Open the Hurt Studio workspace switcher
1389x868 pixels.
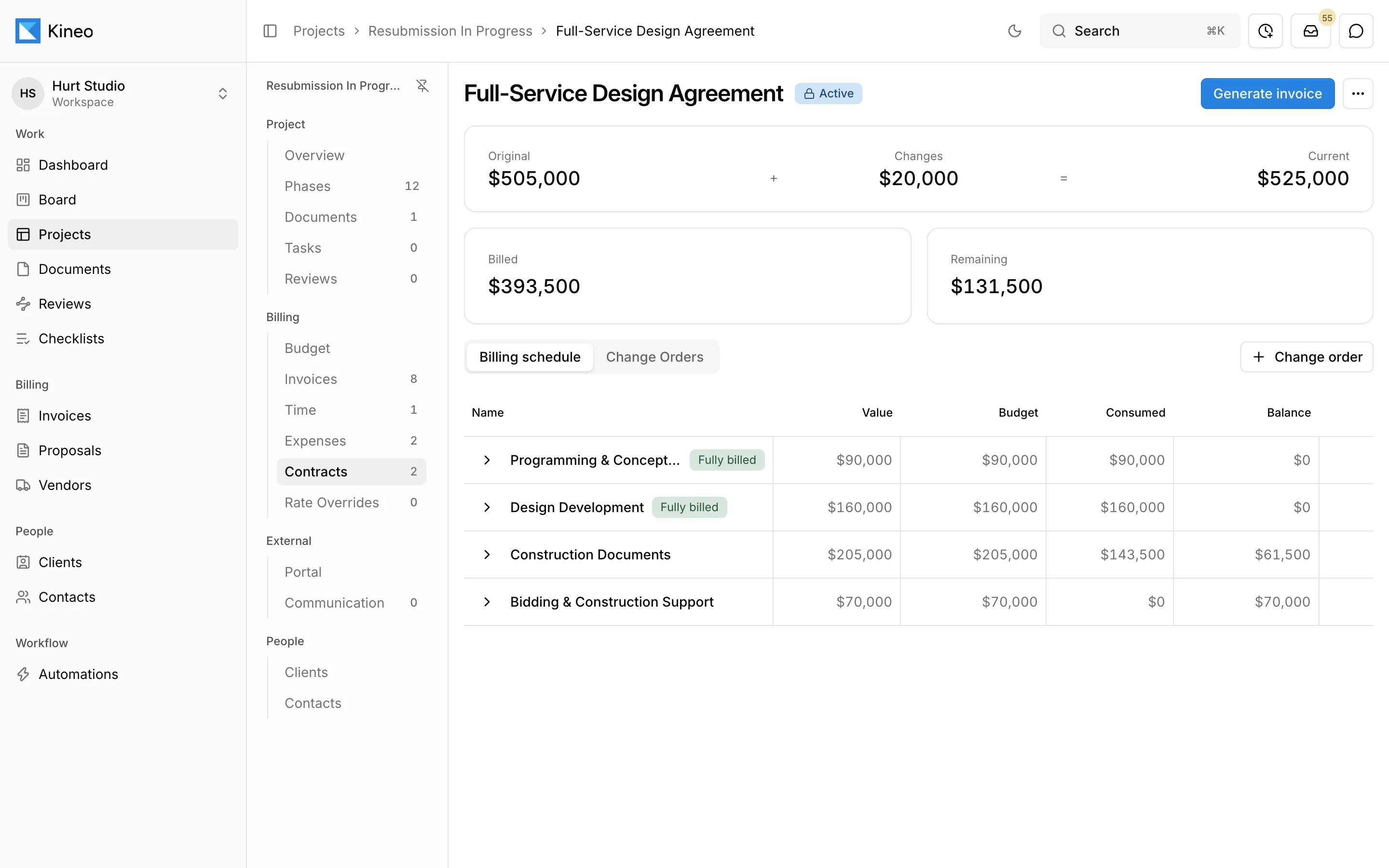click(x=123, y=94)
